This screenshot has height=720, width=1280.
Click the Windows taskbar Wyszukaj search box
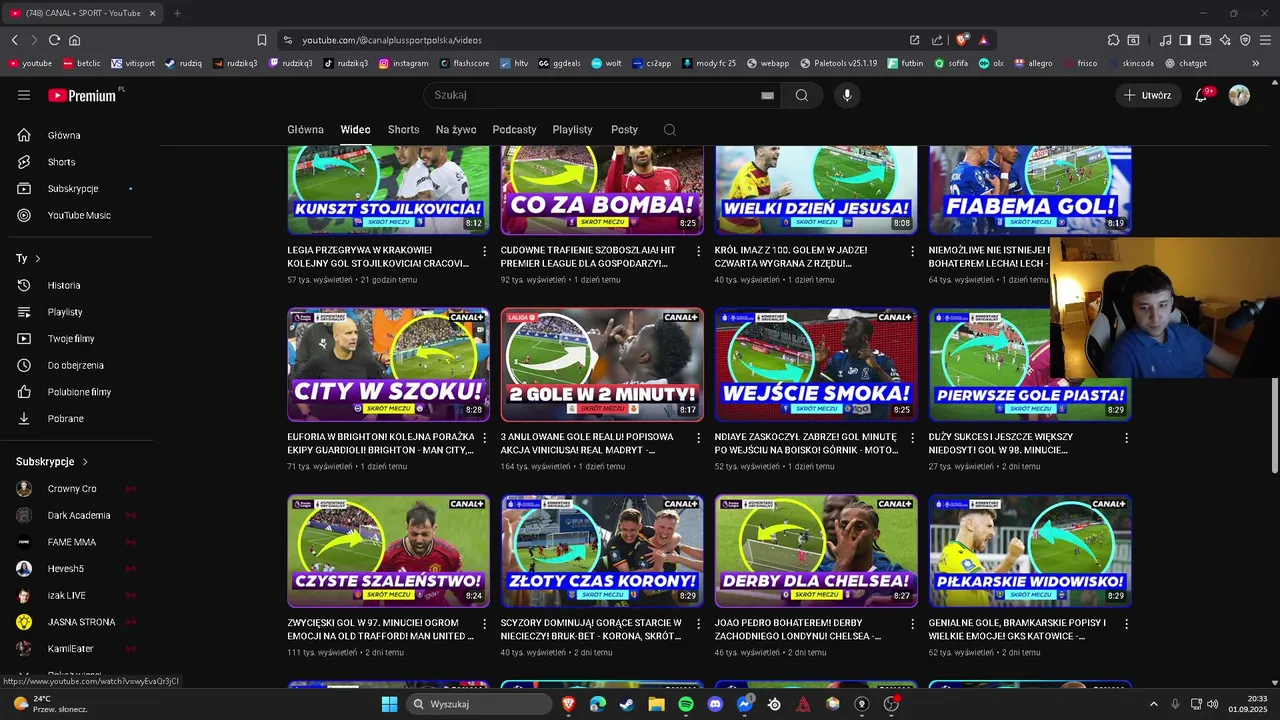[x=480, y=704]
